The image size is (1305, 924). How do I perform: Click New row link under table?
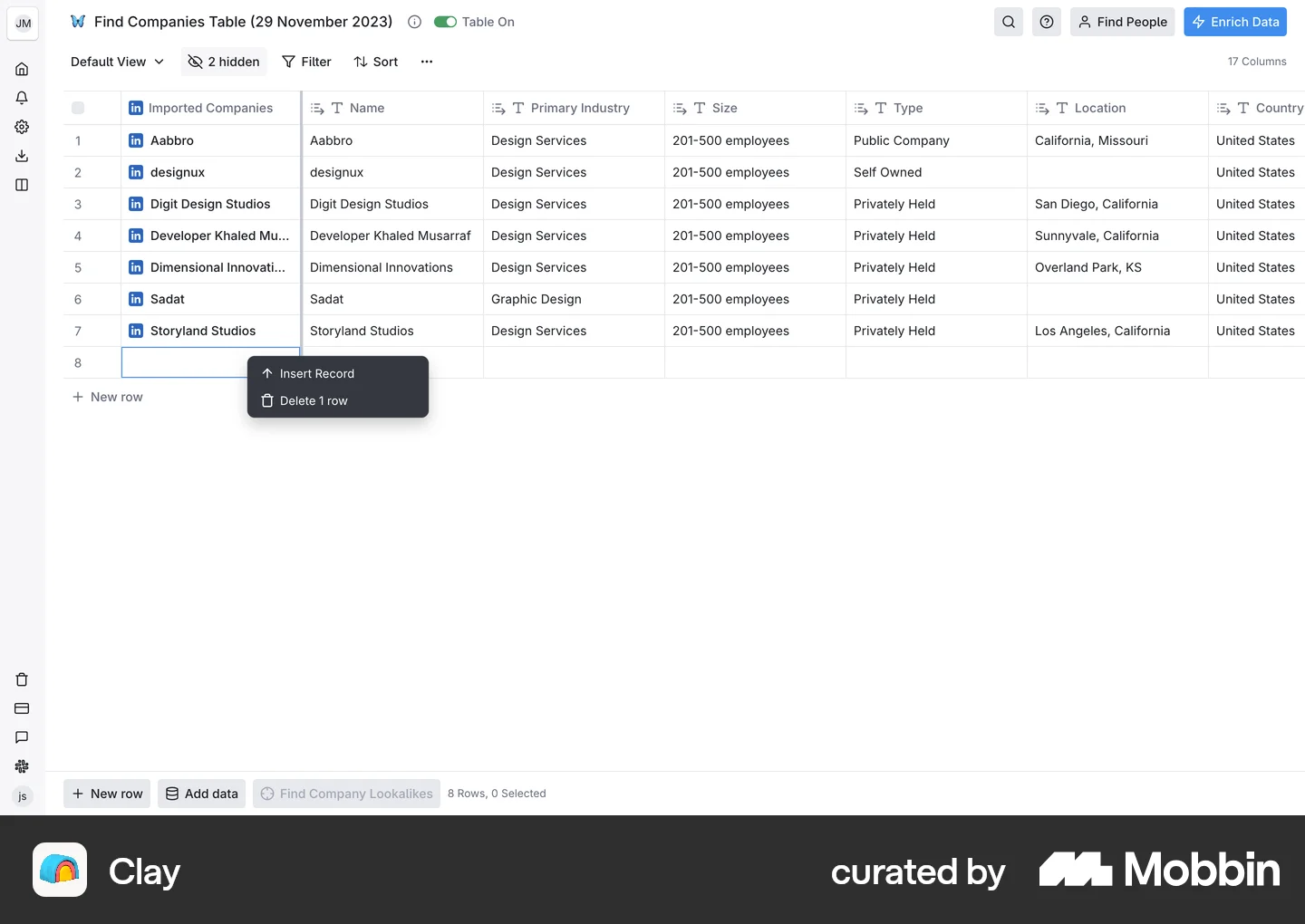pyautogui.click(x=108, y=397)
